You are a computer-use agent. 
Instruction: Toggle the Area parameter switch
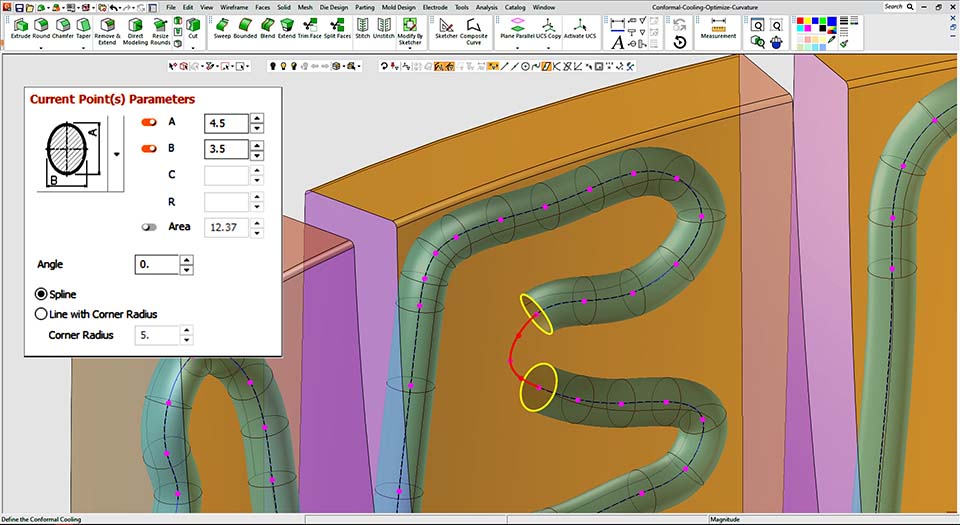(150, 227)
